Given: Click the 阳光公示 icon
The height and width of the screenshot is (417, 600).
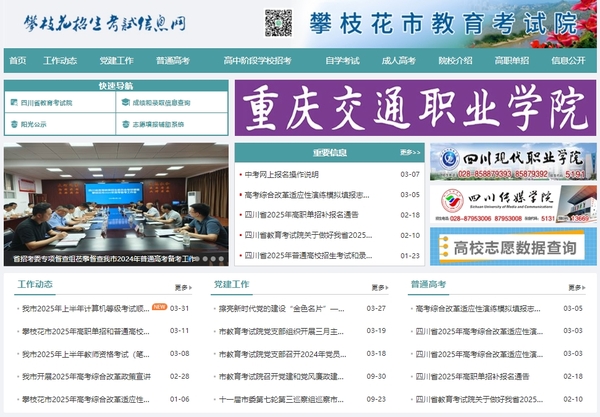Looking at the screenshot, I should pos(14,124).
